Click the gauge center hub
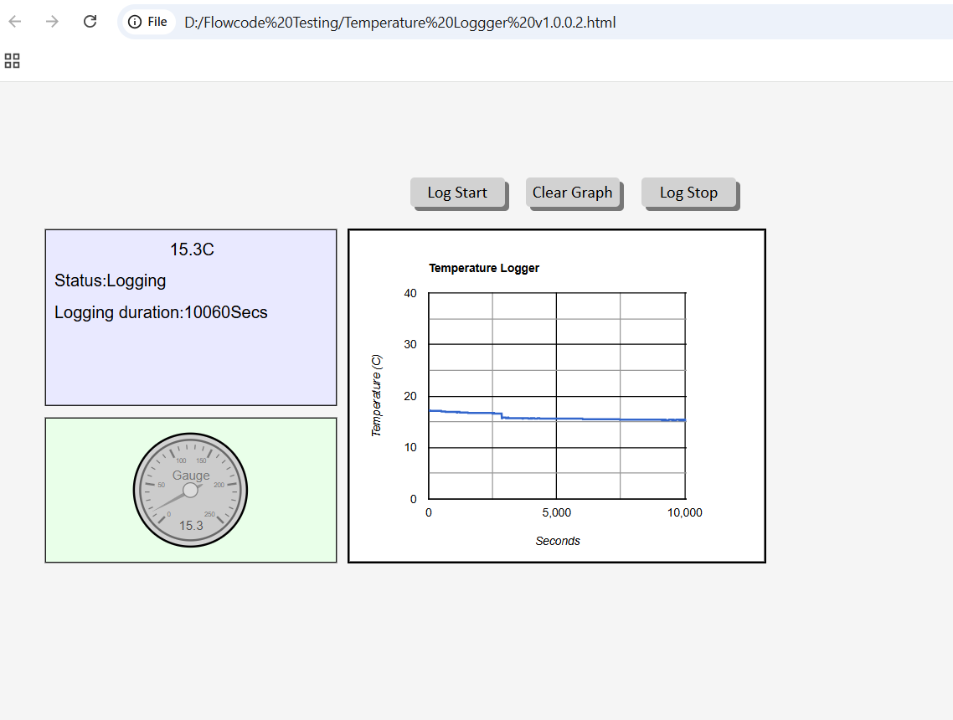 [x=190, y=490]
